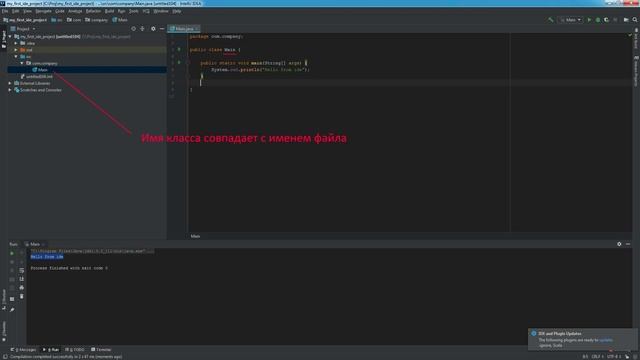
Task: Open the Ant Build side tool window
Action: pos(636,38)
